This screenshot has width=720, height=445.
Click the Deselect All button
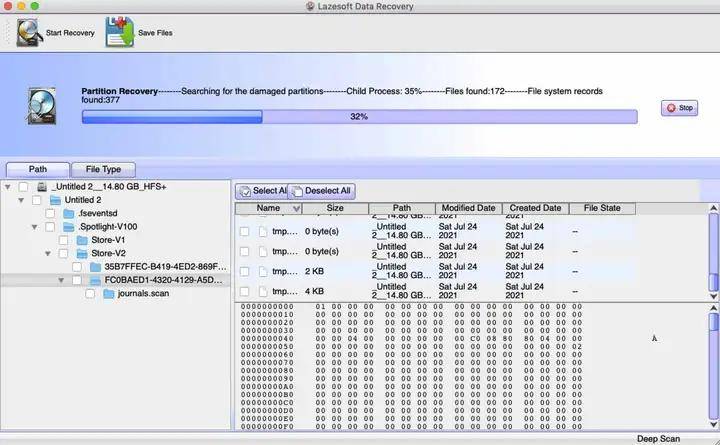321,191
